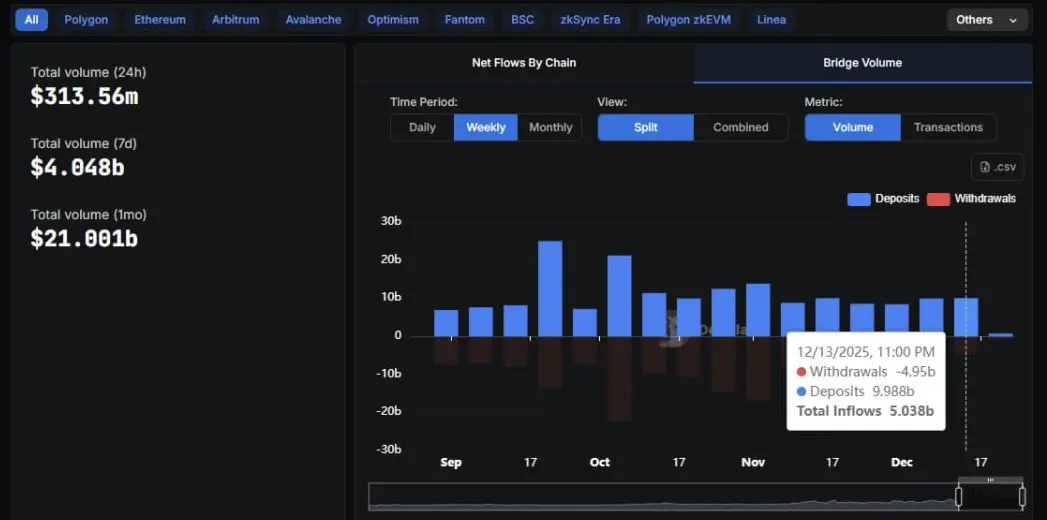This screenshot has height=520, width=1047.
Task: Click the Nov axis label
Action: click(753, 462)
